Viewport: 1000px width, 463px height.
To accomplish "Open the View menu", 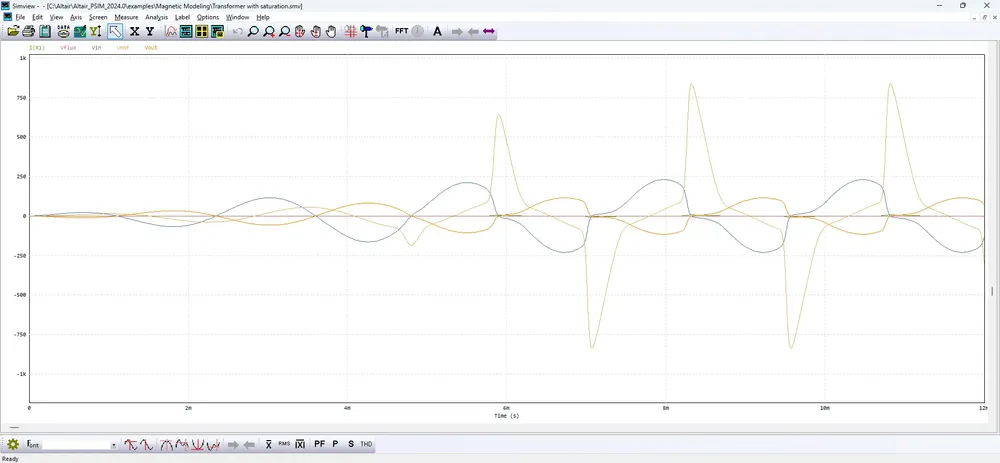I will click(56, 17).
